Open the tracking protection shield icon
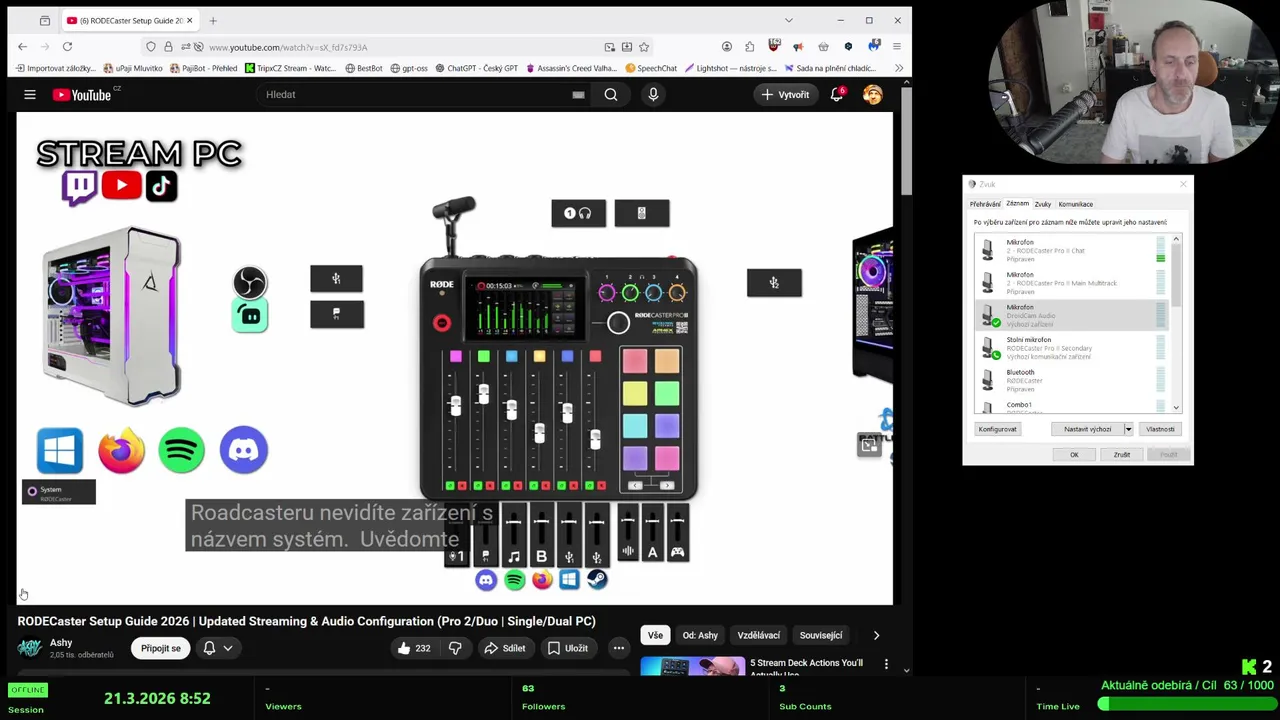Screen dimensions: 1280x720 click(x=150, y=47)
